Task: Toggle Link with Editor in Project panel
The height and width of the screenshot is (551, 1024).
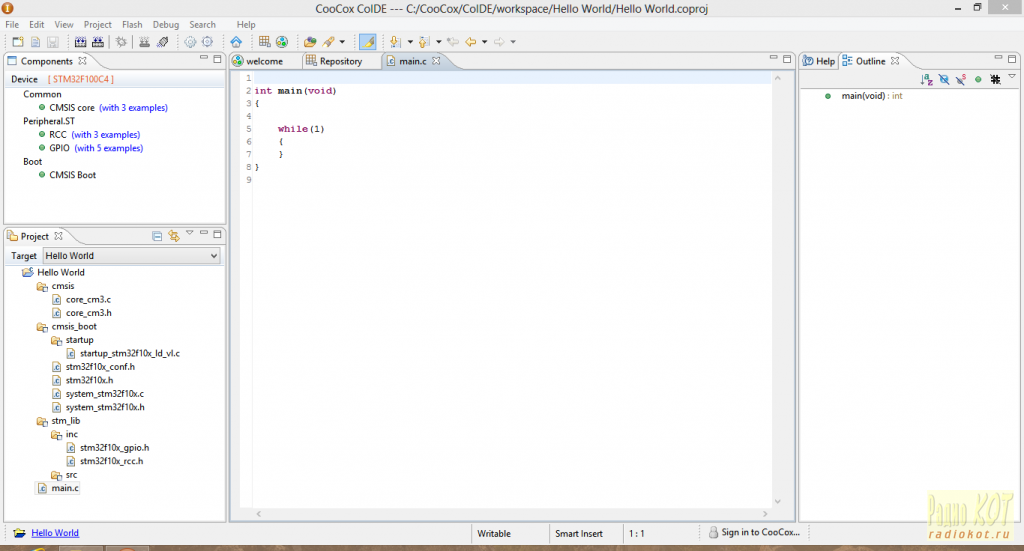Action: (x=173, y=236)
